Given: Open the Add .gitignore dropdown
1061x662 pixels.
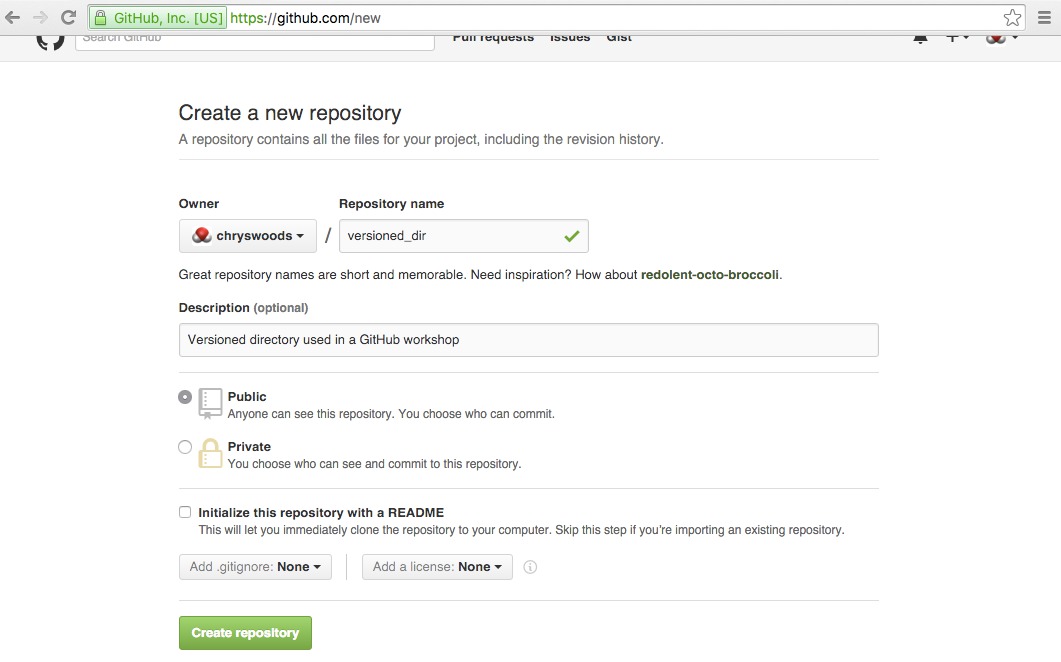Looking at the screenshot, I should point(255,567).
